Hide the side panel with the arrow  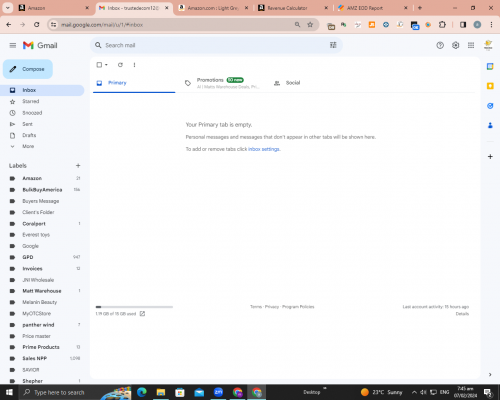pyautogui.click(x=490, y=374)
